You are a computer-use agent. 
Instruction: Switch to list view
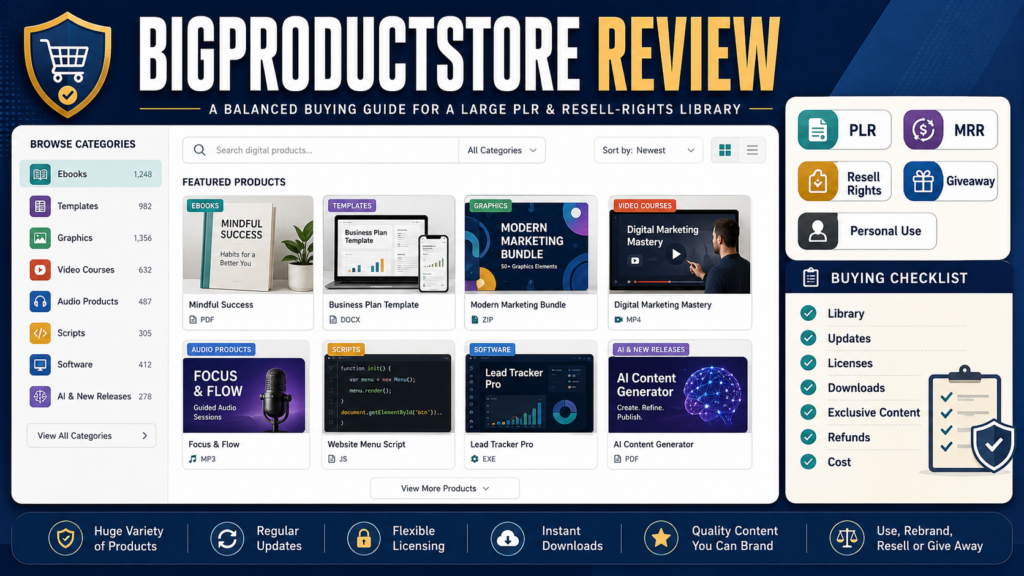pos(752,150)
